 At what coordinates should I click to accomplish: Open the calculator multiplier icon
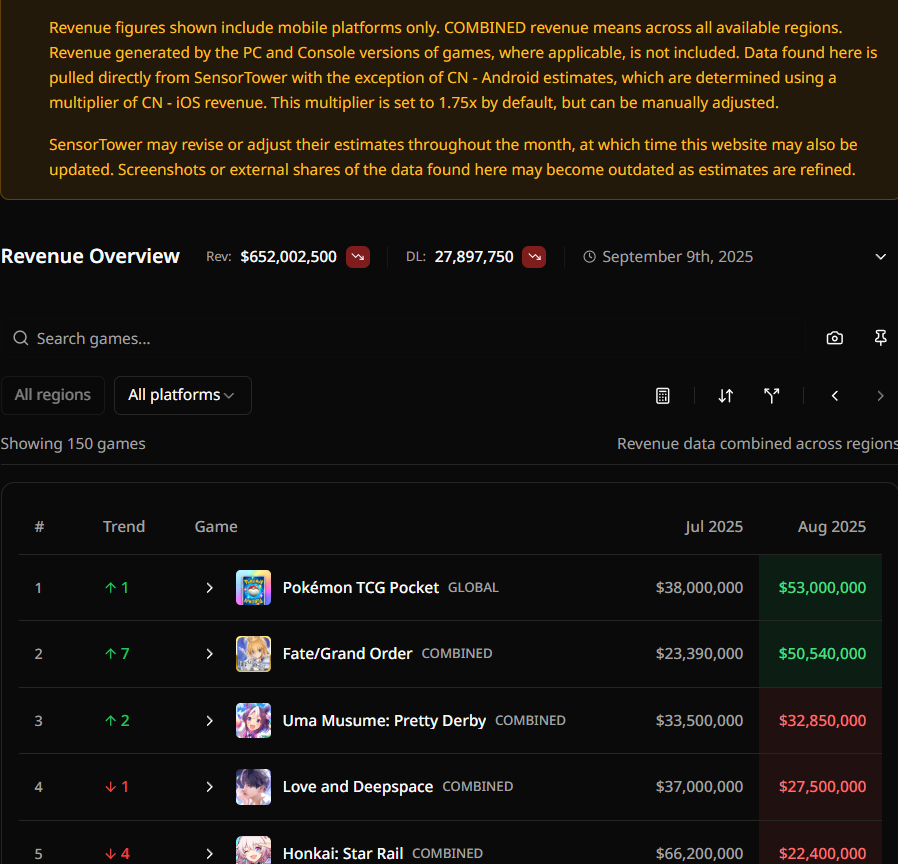[x=663, y=396]
